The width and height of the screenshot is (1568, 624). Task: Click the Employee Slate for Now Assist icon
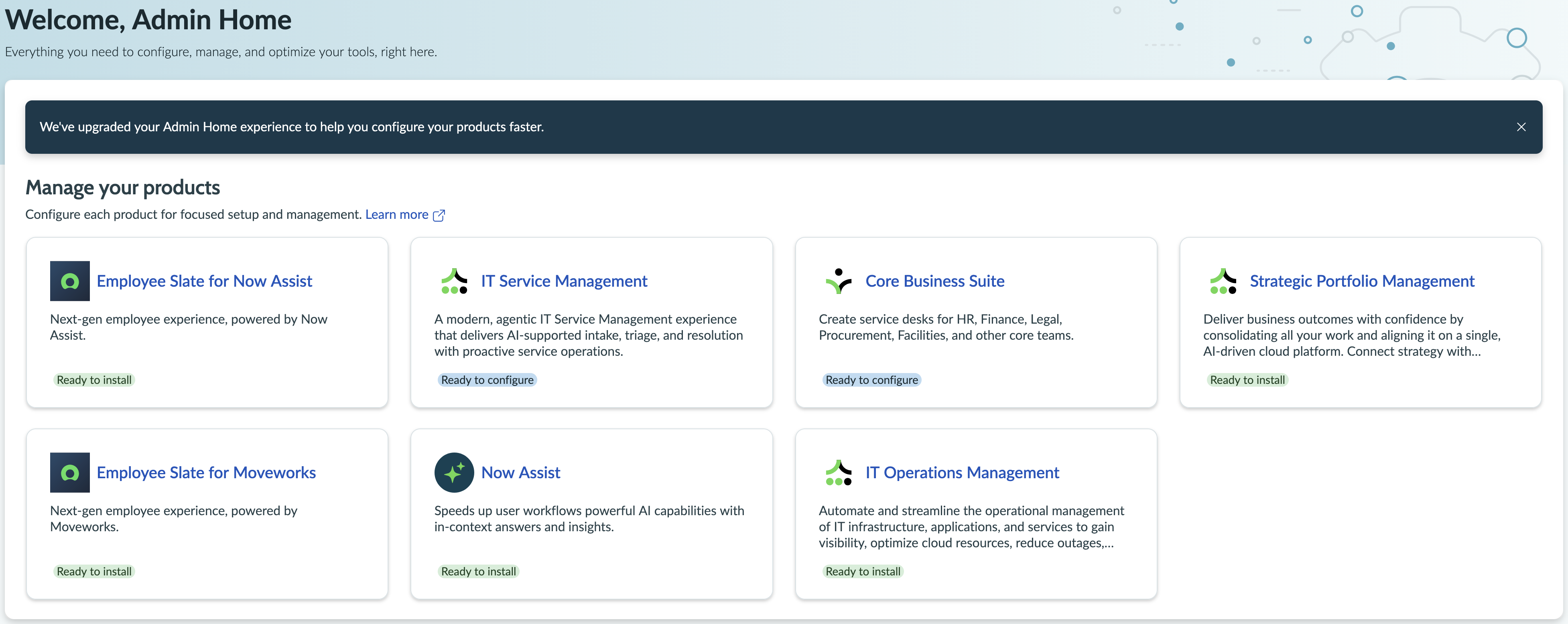tap(70, 281)
